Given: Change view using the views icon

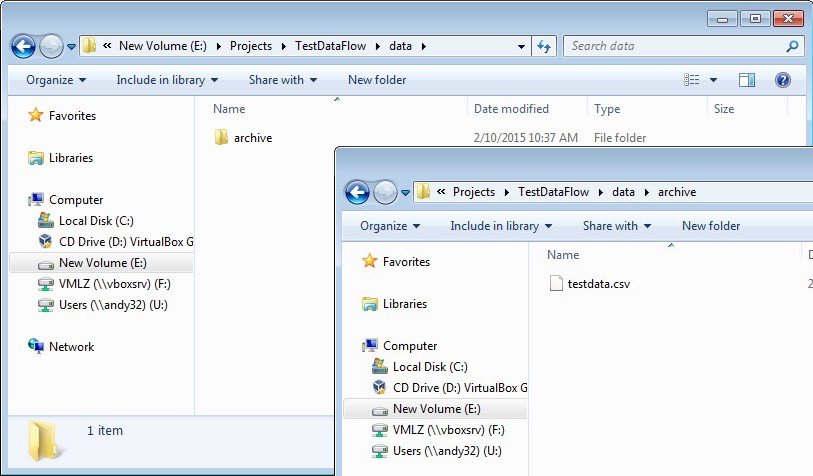Looking at the screenshot, I should 692,80.
